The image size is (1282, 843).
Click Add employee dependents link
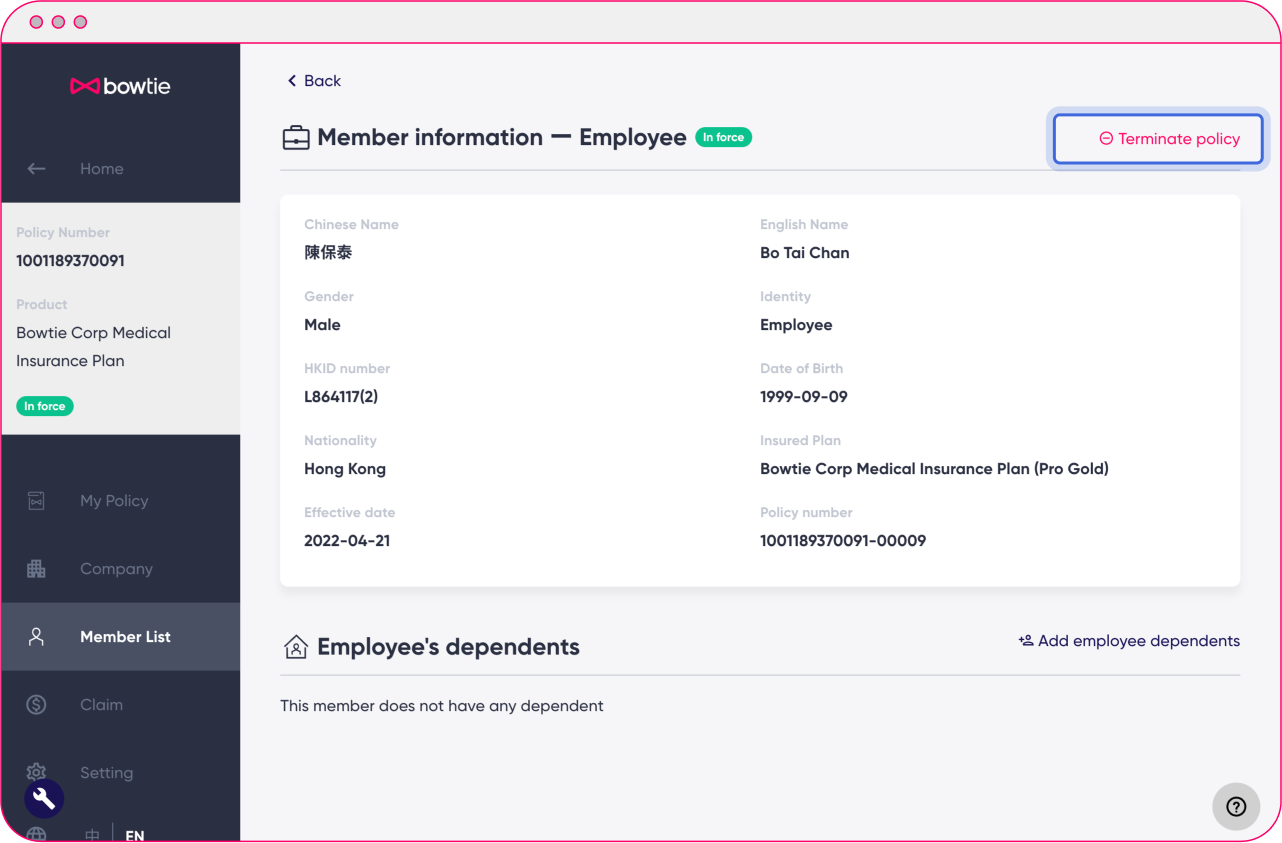(1129, 641)
